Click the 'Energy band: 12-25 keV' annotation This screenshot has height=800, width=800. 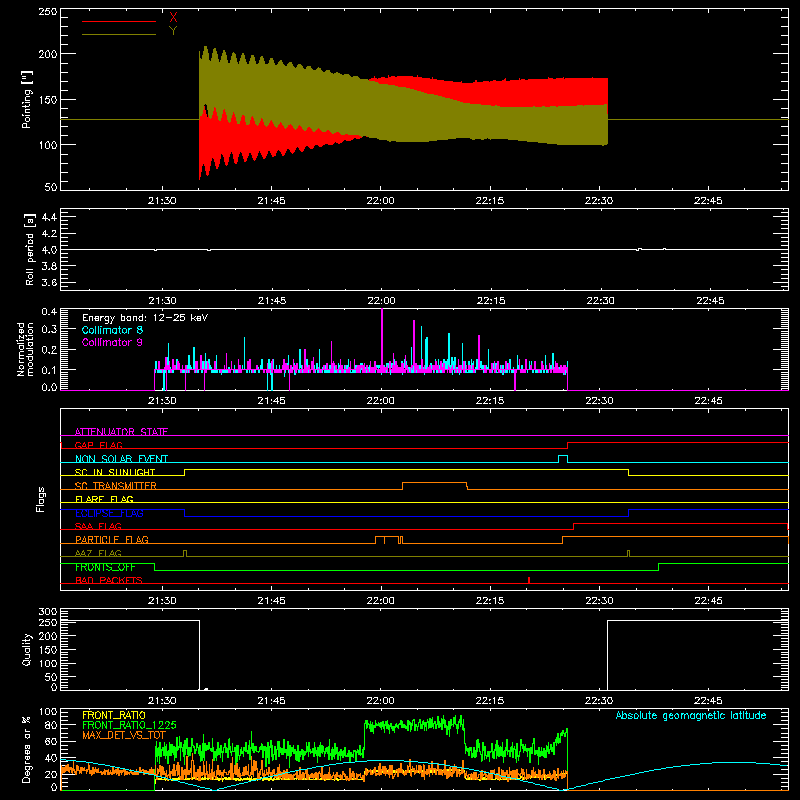pyautogui.click(x=145, y=318)
